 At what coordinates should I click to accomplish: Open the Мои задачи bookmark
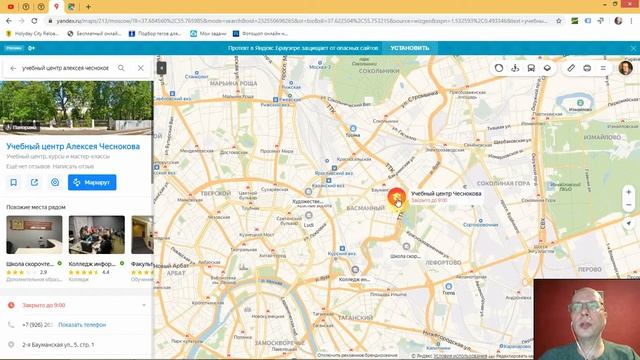pyautogui.click(x=208, y=33)
